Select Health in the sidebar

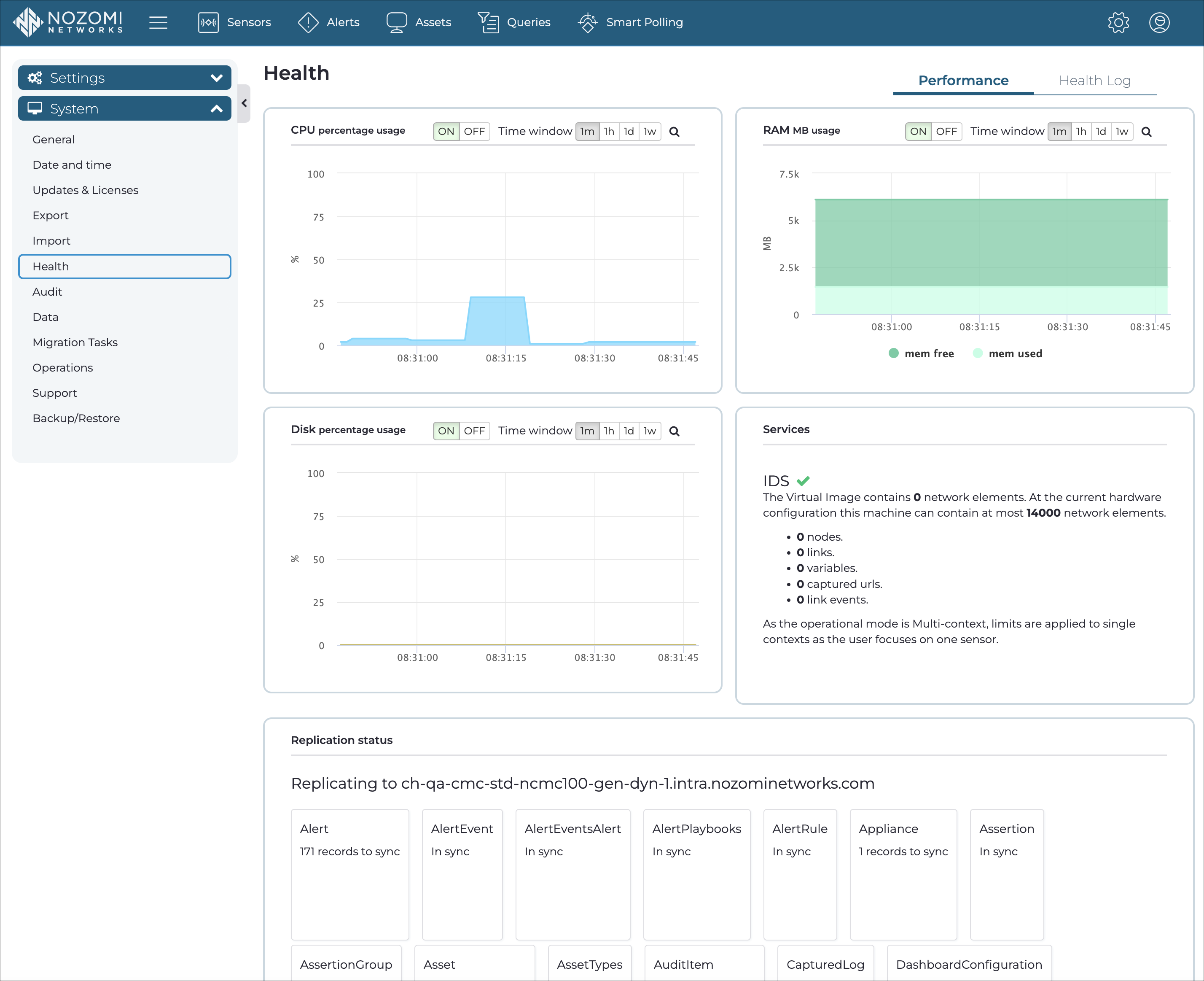pos(125,267)
